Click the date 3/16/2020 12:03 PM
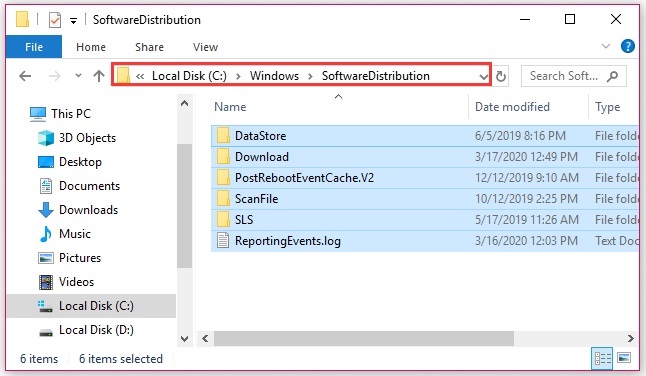Image resolution: width=646 pixels, height=376 pixels. [526, 241]
